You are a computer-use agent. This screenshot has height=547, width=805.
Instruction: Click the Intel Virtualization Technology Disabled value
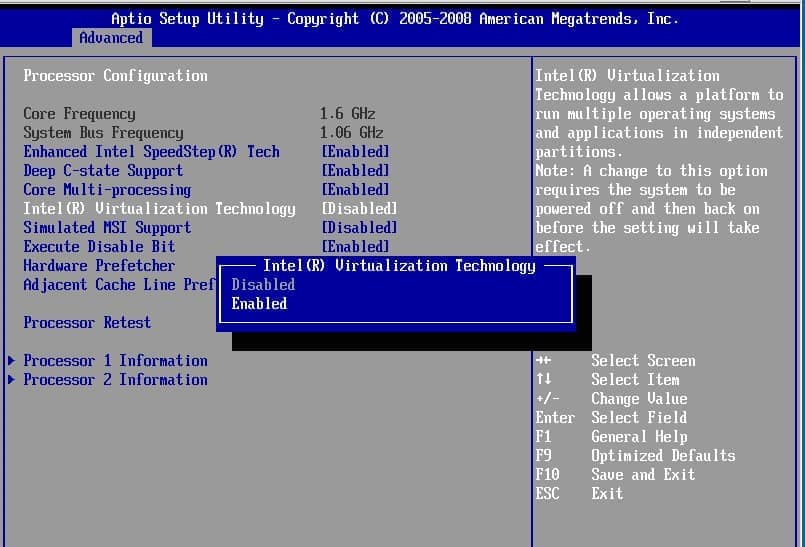(x=359, y=209)
